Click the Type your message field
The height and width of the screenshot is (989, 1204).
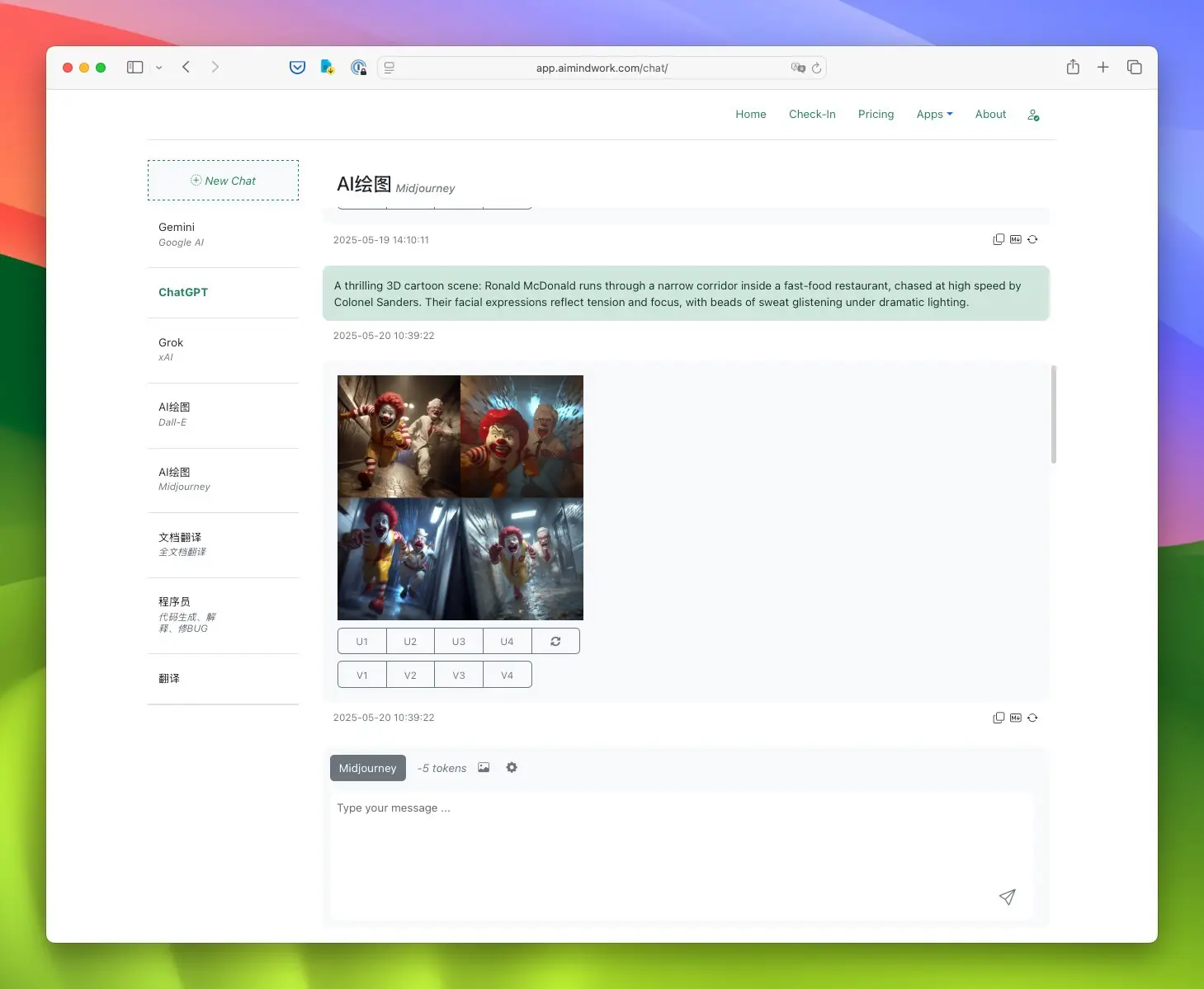(x=682, y=856)
